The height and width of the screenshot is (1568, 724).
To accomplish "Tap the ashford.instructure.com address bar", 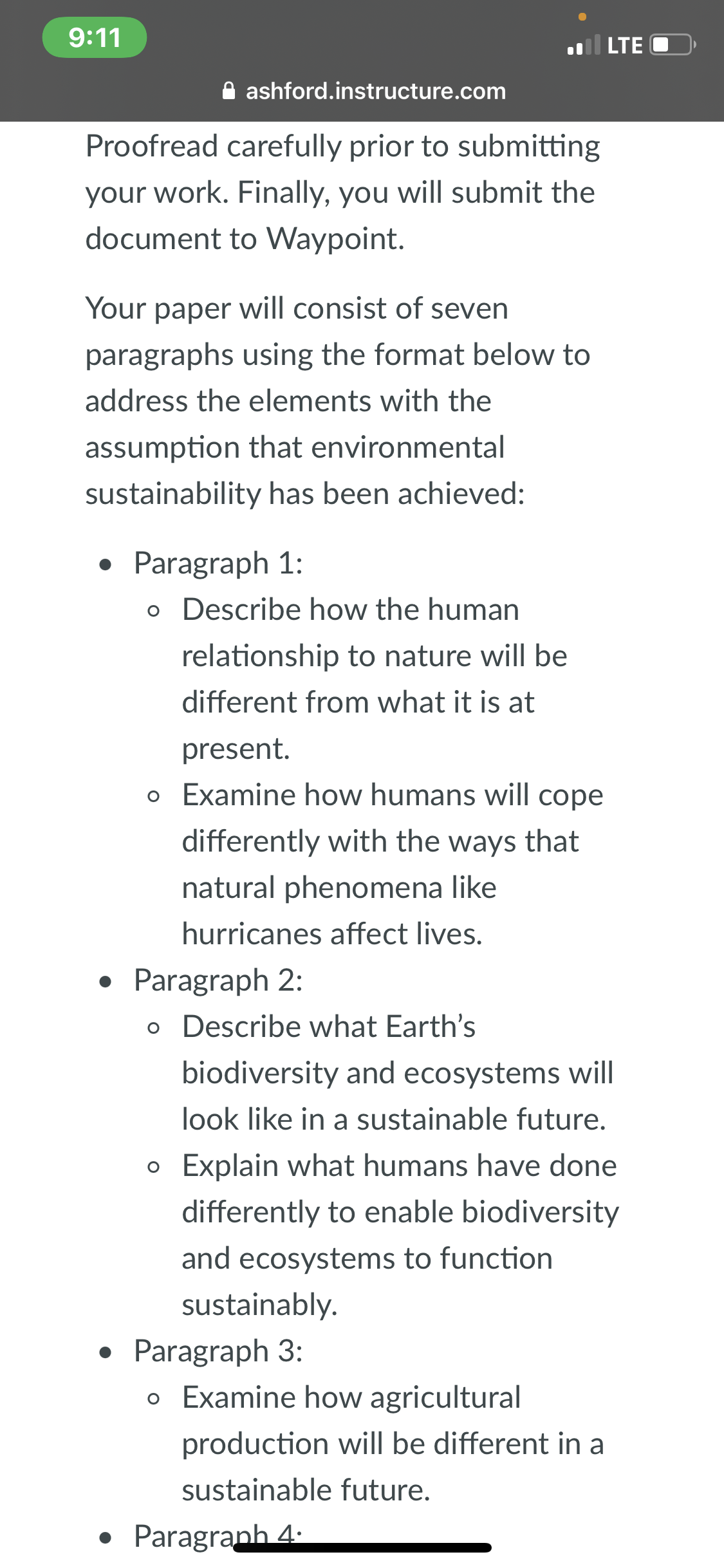I will 364,91.
